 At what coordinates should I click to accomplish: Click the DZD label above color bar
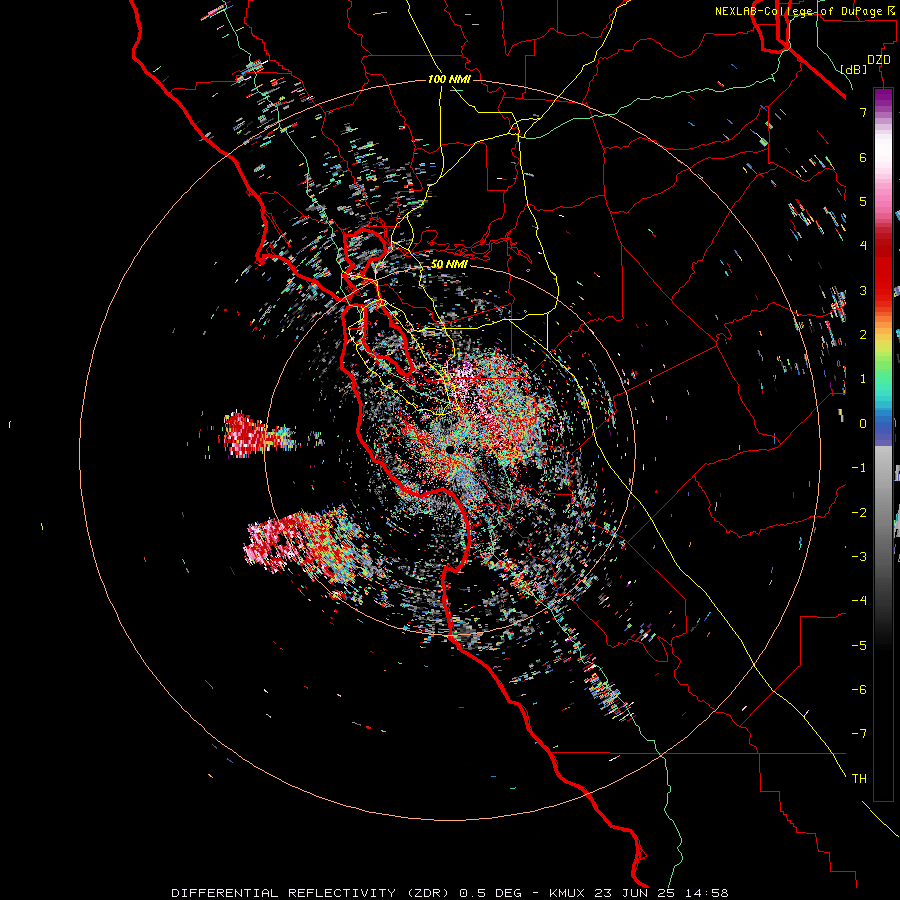pos(879,60)
